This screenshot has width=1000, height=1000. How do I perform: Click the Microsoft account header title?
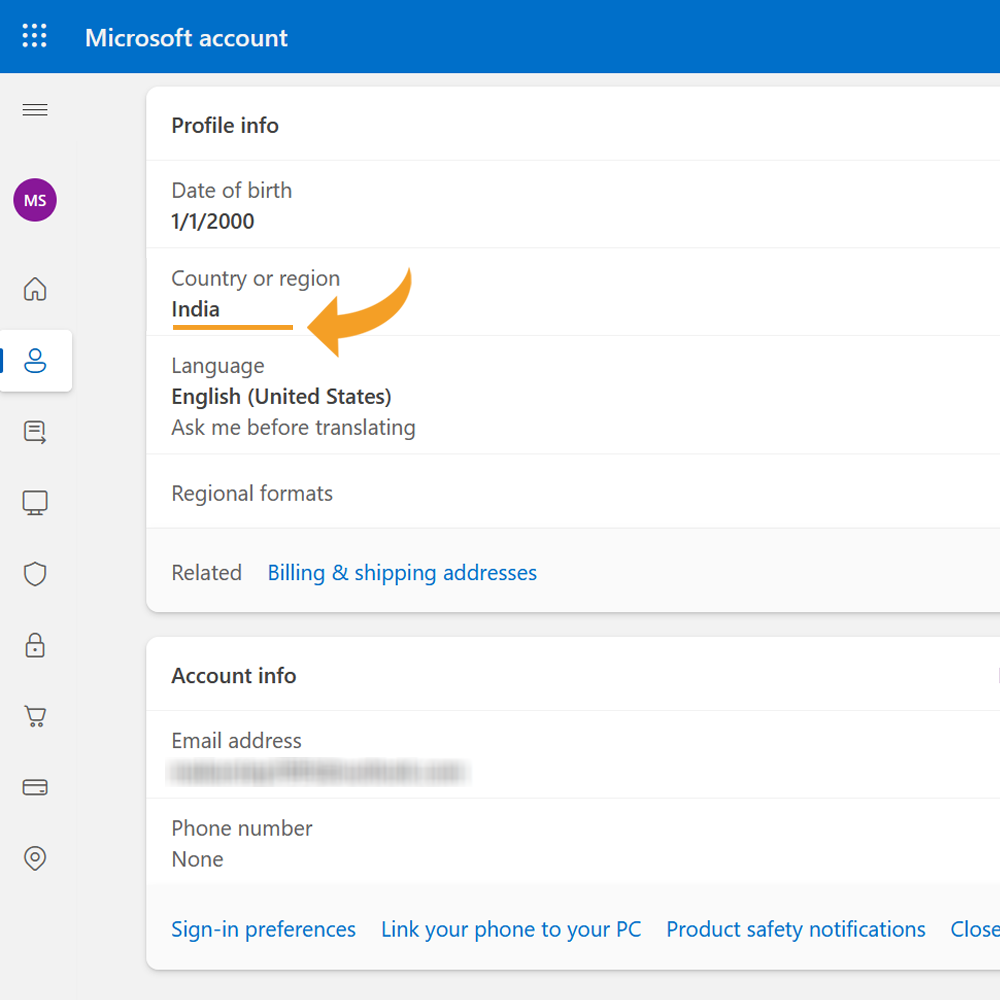pyautogui.click(x=186, y=38)
